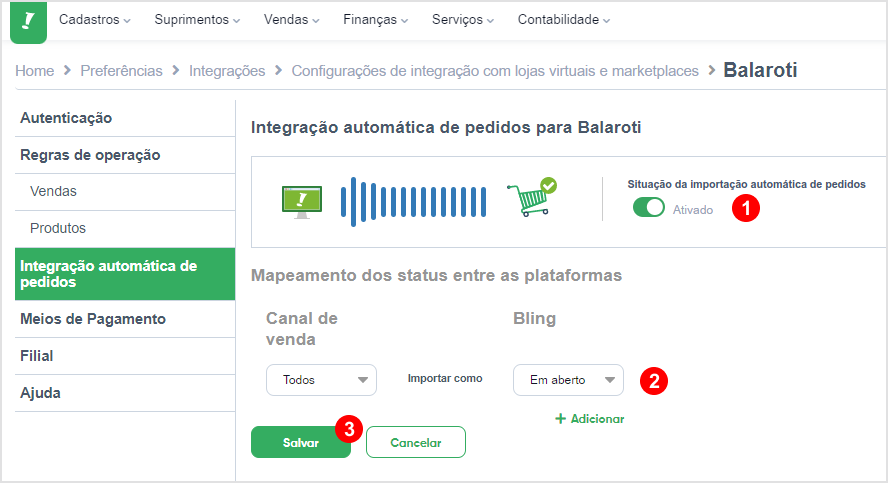Screen dimensions: 888x483
Task: Select Integração automática de pedidos sidebar item
Action: point(125,274)
